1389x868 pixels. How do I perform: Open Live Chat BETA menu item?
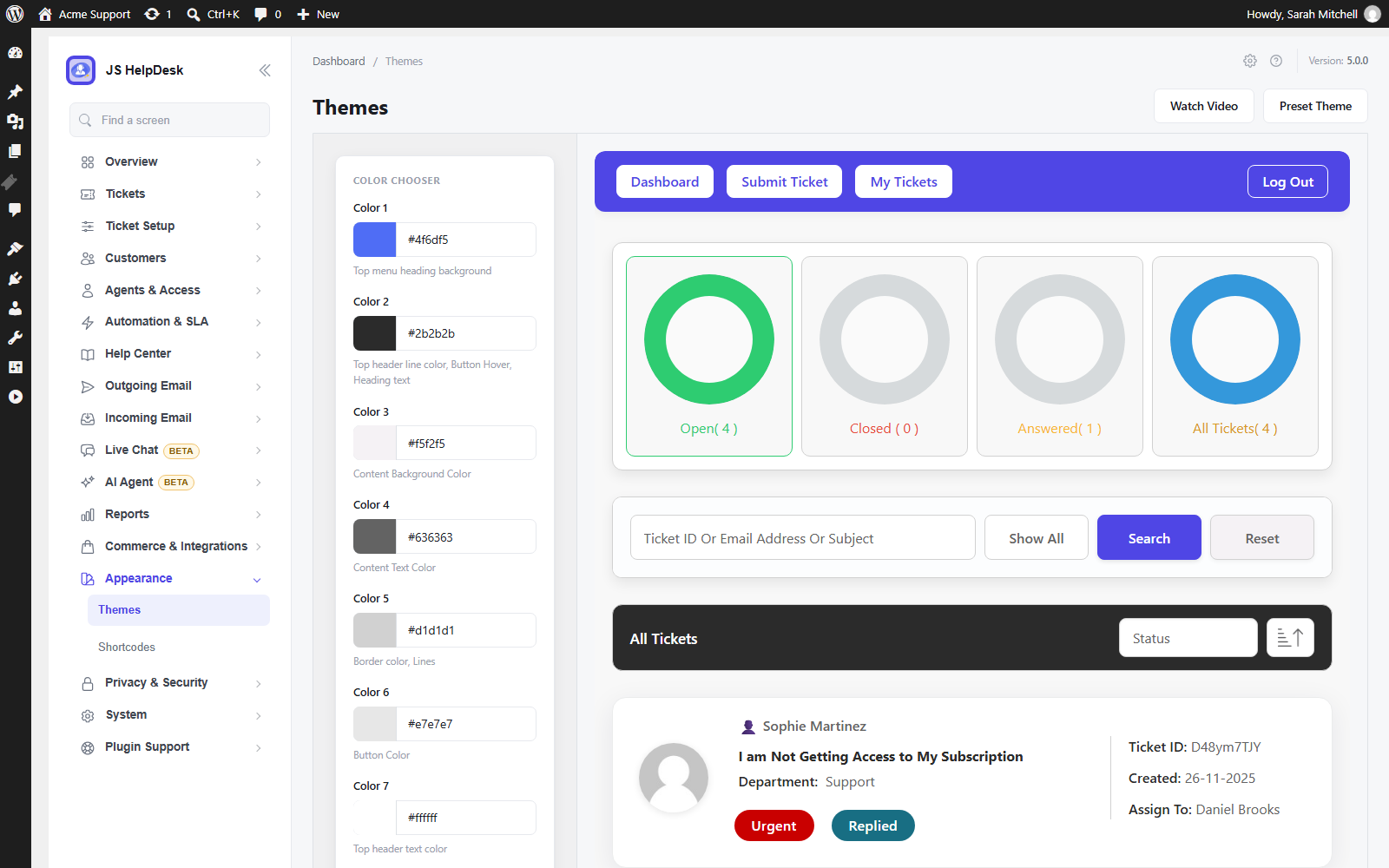(x=171, y=450)
